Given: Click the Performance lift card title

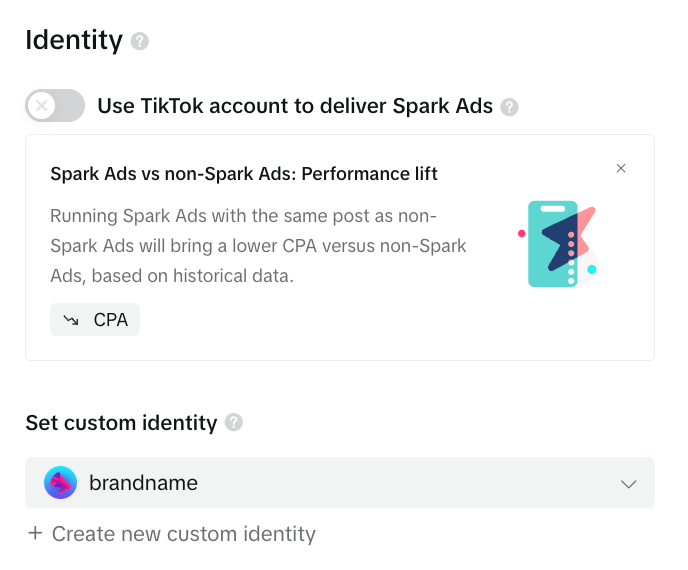Looking at the screenshot, I should [244, 174].
